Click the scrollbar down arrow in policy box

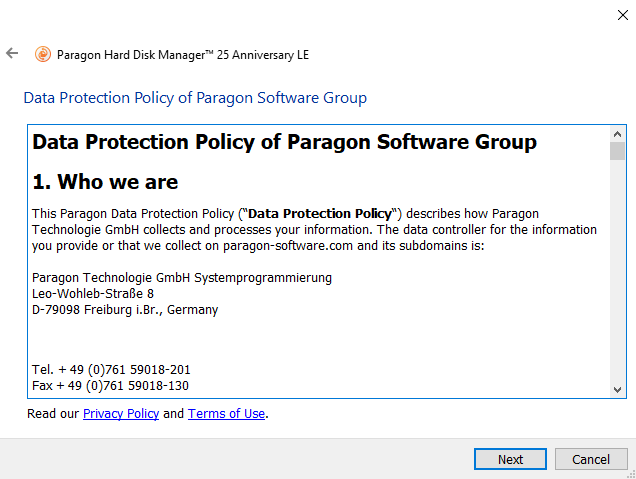pos(617,389)
